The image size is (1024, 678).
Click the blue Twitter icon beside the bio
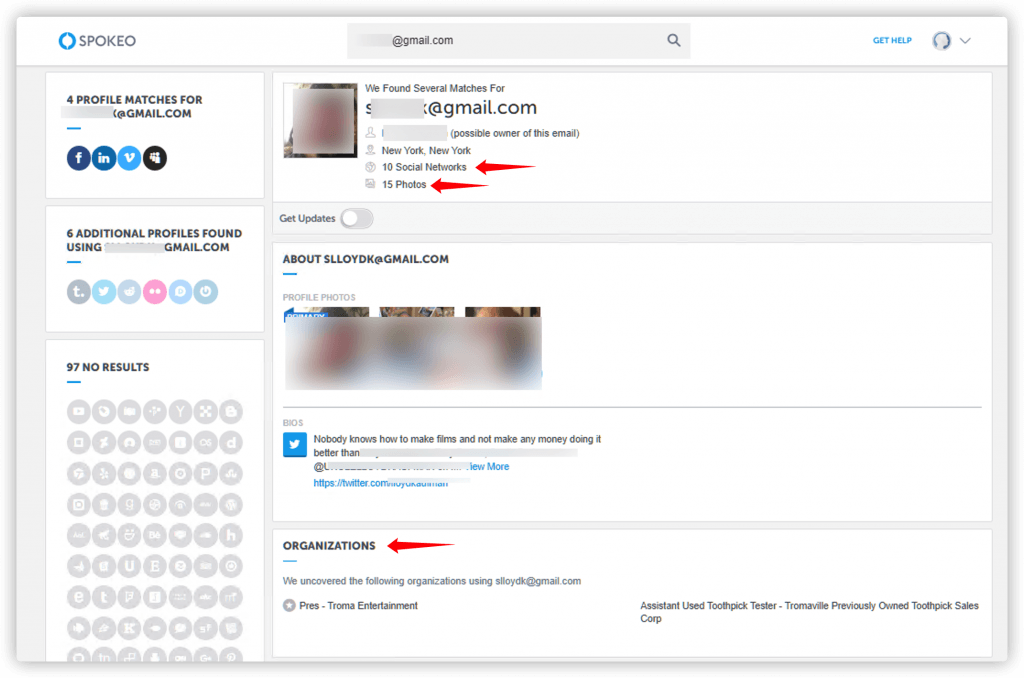tap(295, 444)
